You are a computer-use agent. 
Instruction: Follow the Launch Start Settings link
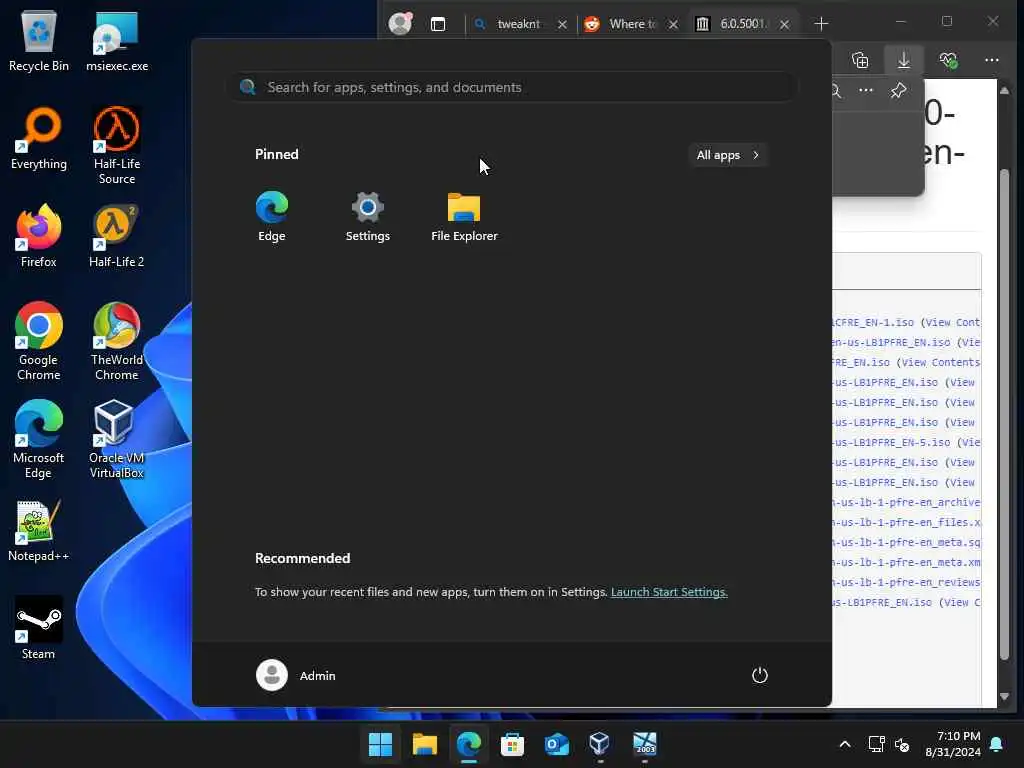tap(669, 592)
